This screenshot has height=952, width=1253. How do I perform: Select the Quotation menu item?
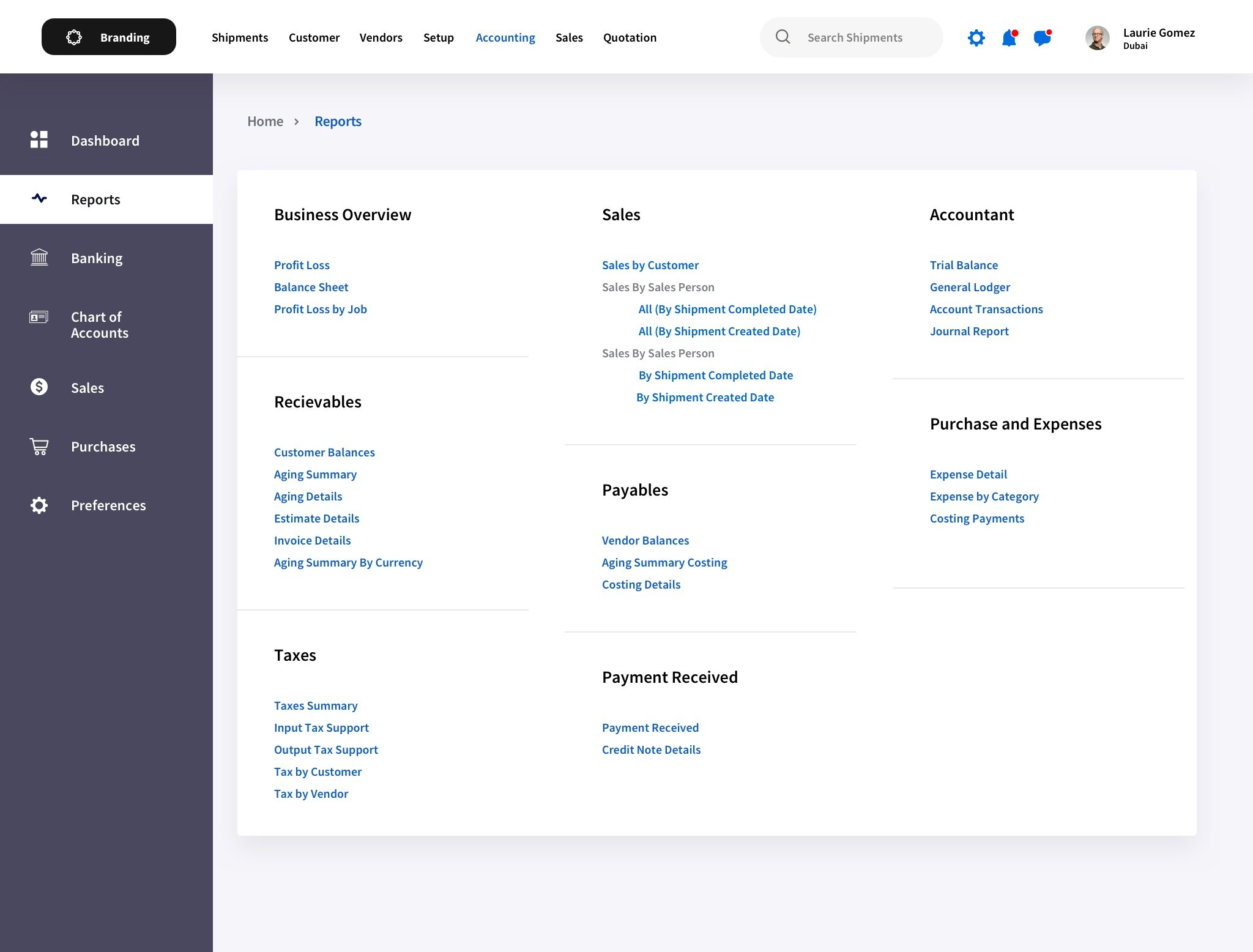(630, 37)
